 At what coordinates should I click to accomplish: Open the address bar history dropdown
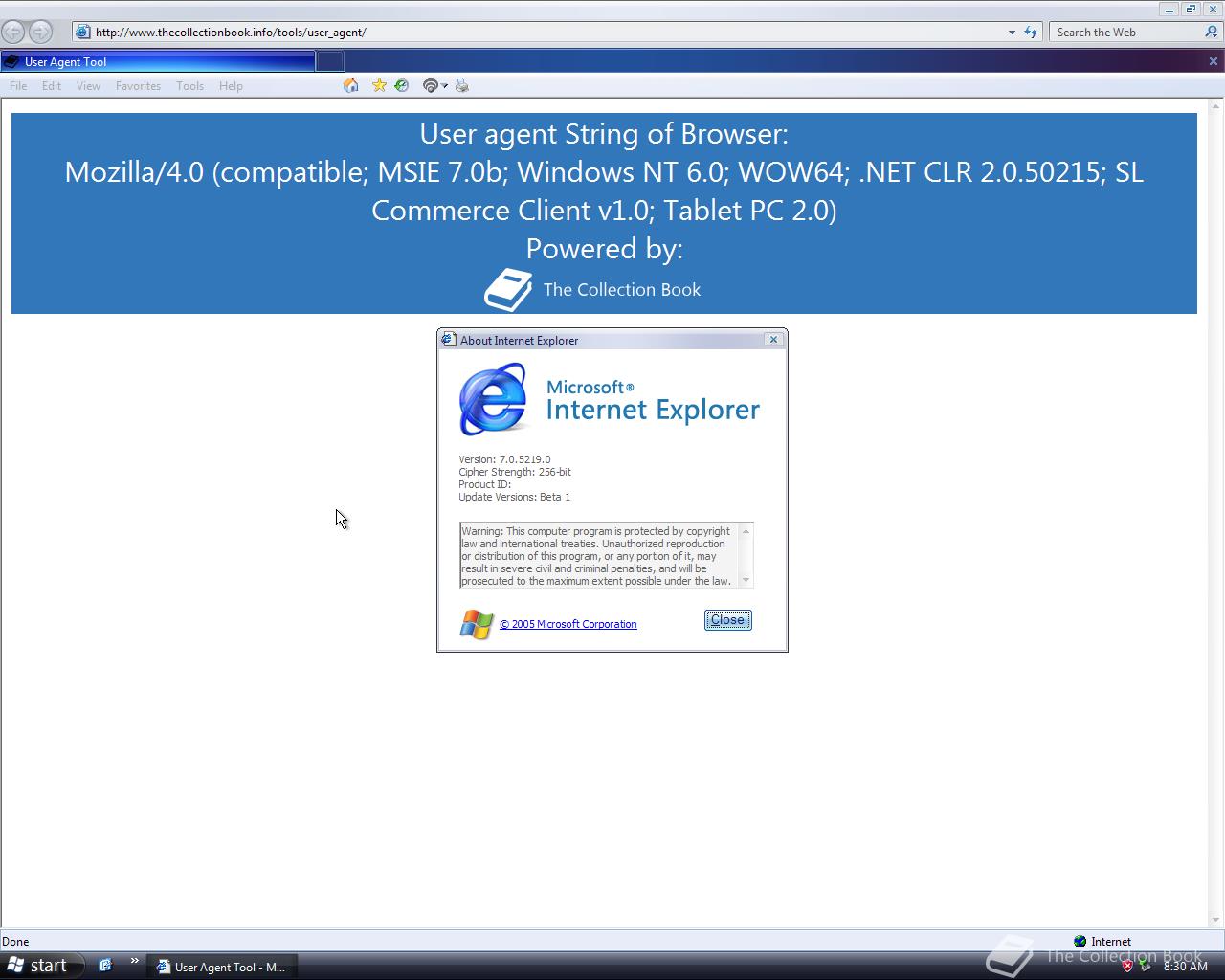pos(1012,32)
